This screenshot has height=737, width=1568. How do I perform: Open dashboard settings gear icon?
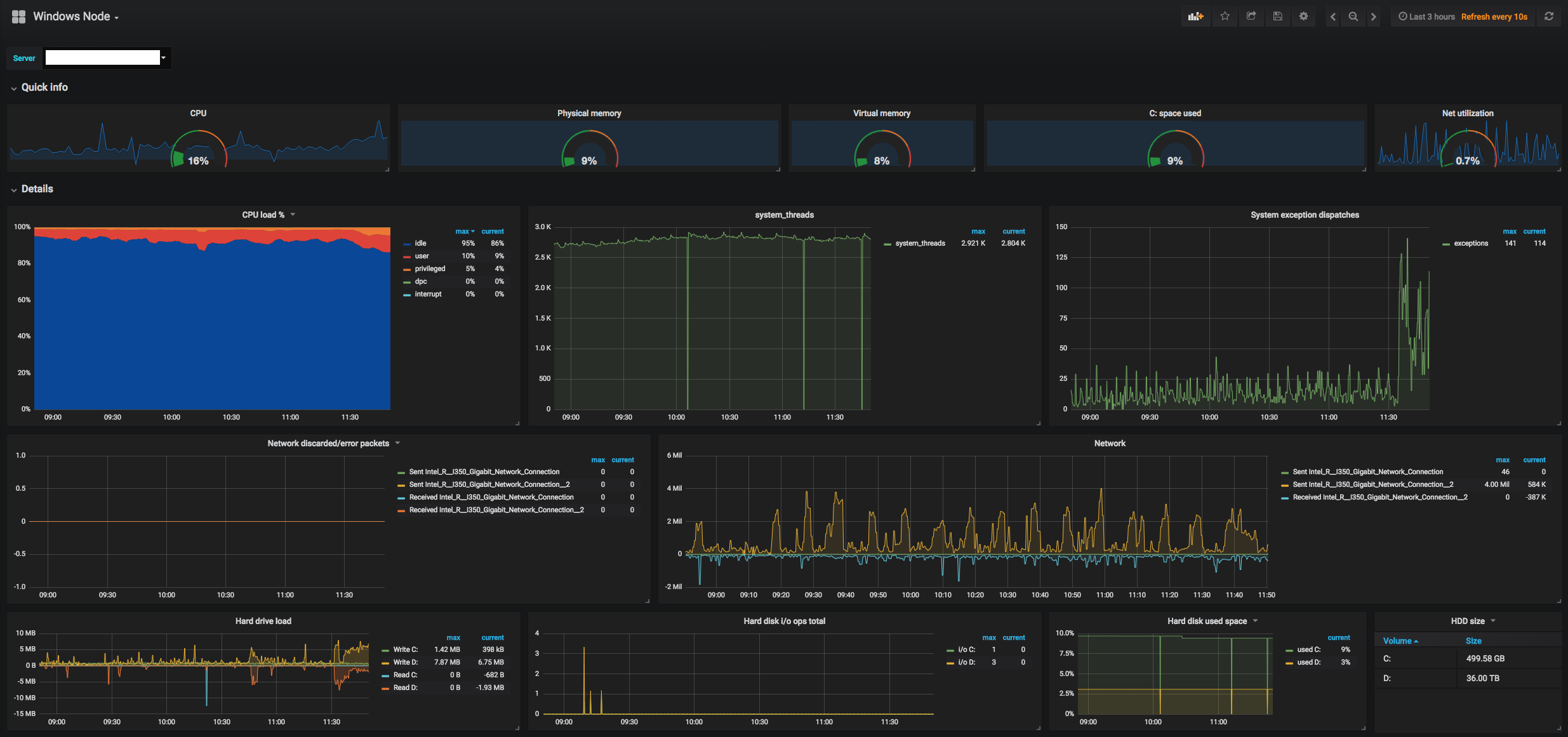coord(1303,17)
